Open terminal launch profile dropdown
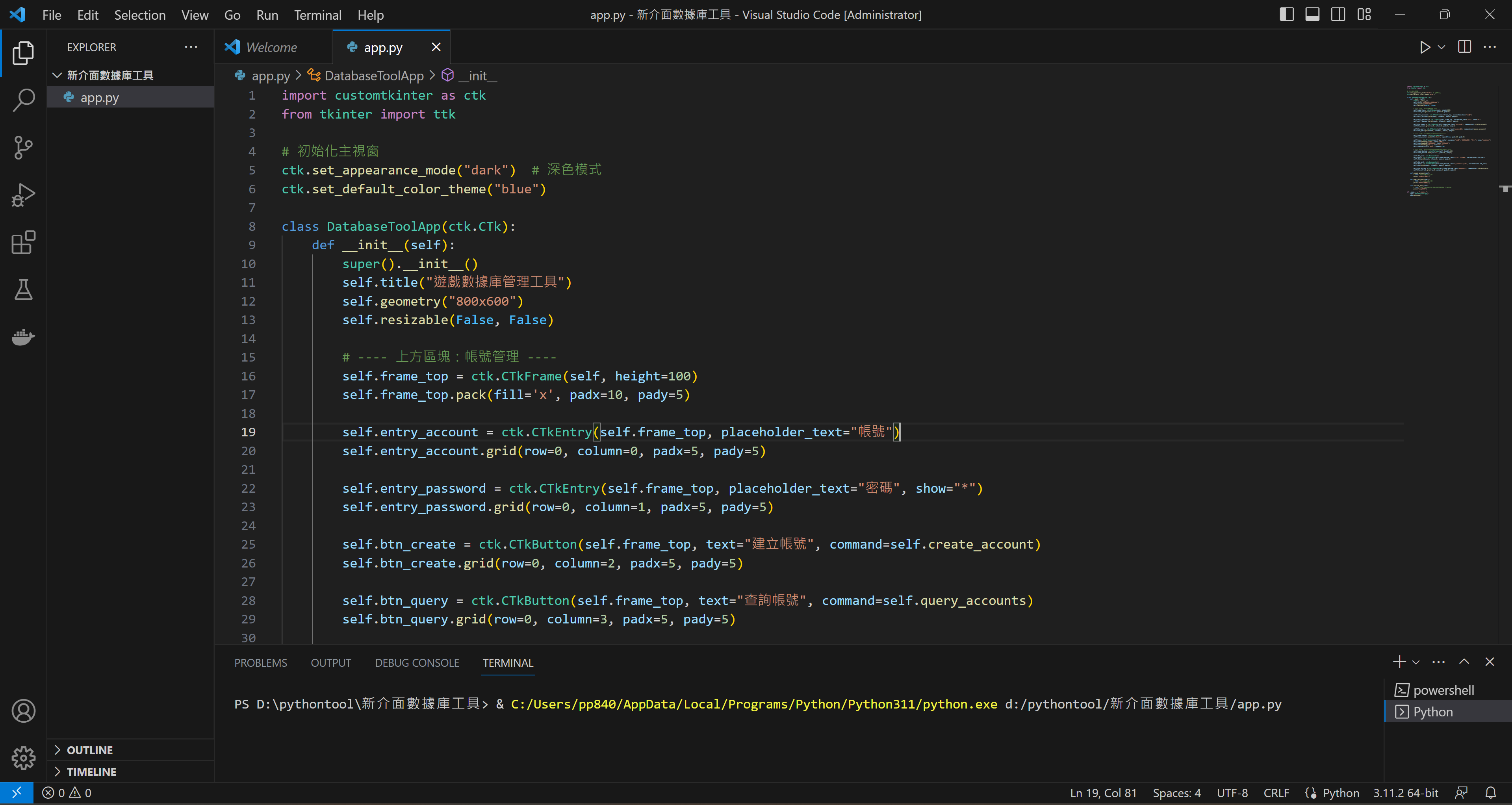The width and height of the screenshot is (1512, 805). 1416,662
